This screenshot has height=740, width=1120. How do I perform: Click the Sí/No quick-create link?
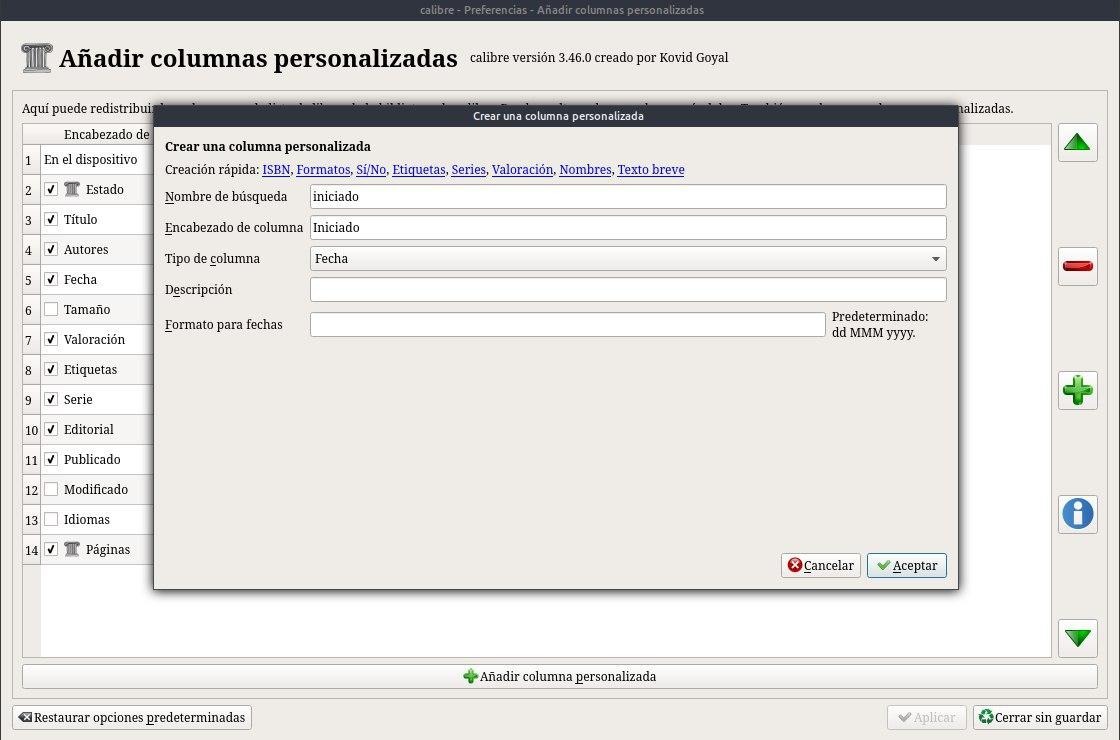click(x=371, y=170)
